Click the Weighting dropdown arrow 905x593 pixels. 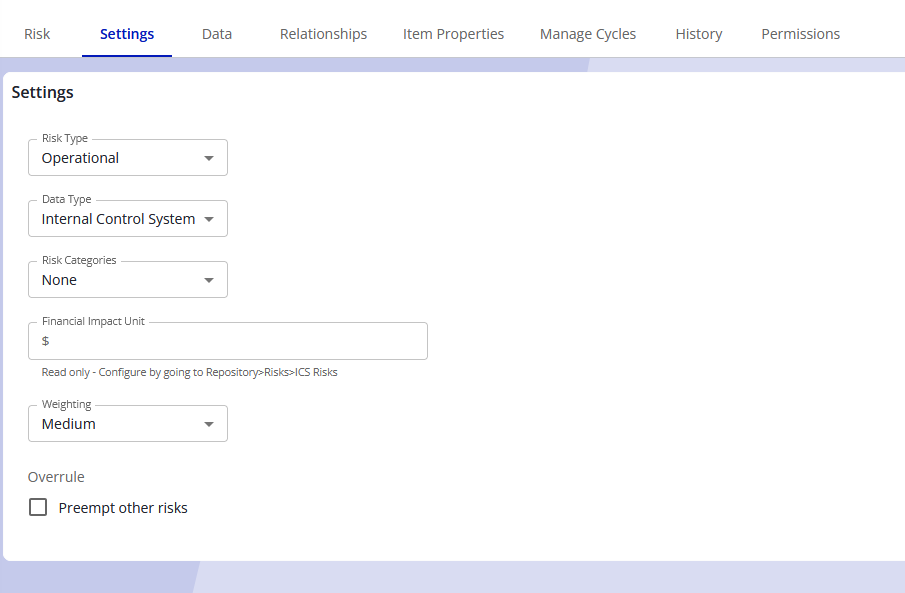pyautogui.click(x=208, y=424)
